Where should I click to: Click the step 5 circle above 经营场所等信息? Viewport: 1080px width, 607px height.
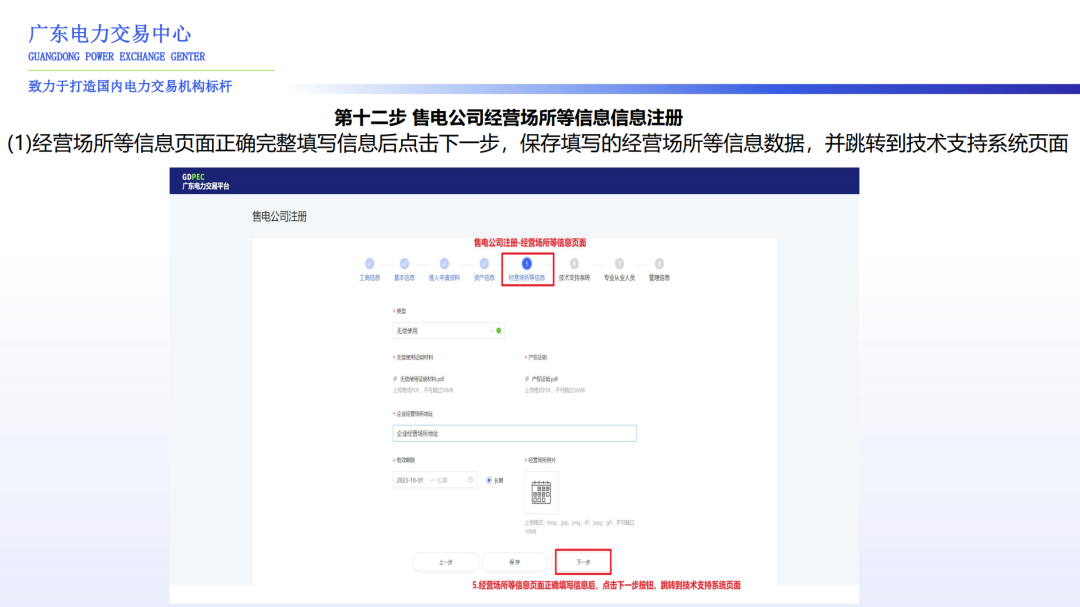click(x=525, y=262)
